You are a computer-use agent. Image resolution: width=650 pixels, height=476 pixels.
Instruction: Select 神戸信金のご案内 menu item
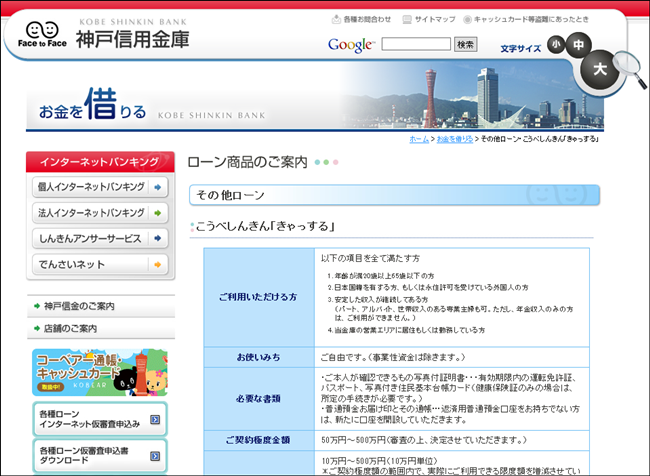(x=101, y=306)
